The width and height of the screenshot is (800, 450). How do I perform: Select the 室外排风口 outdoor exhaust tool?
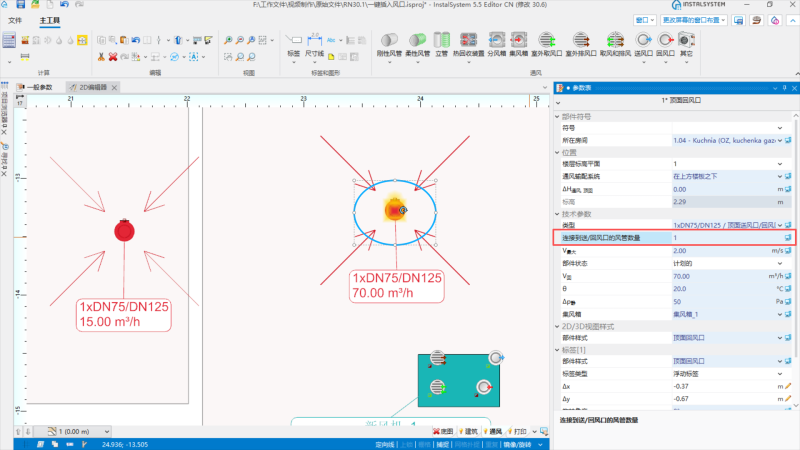pos(581,44)
